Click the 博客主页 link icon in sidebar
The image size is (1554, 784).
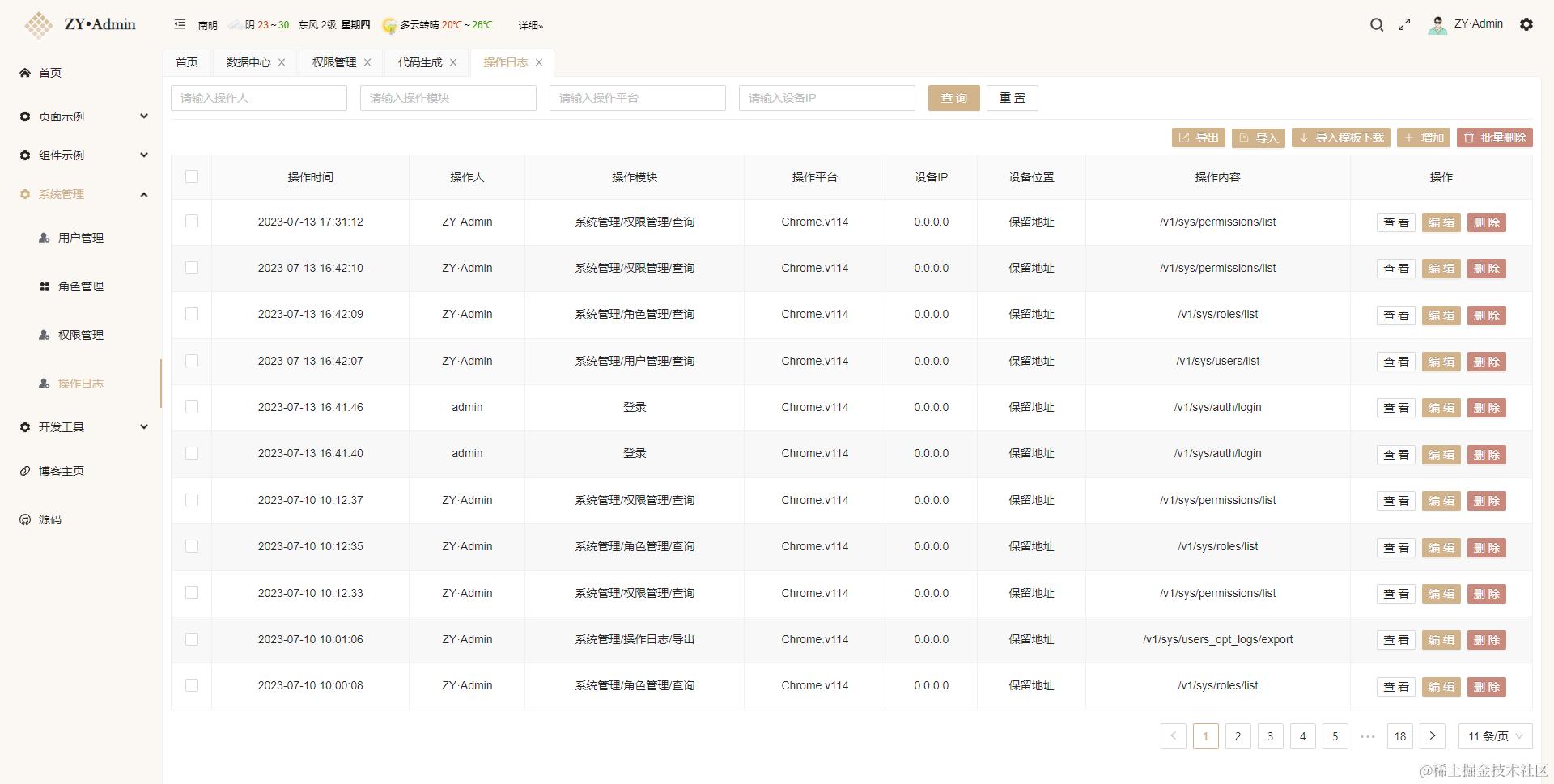point(24,470)
